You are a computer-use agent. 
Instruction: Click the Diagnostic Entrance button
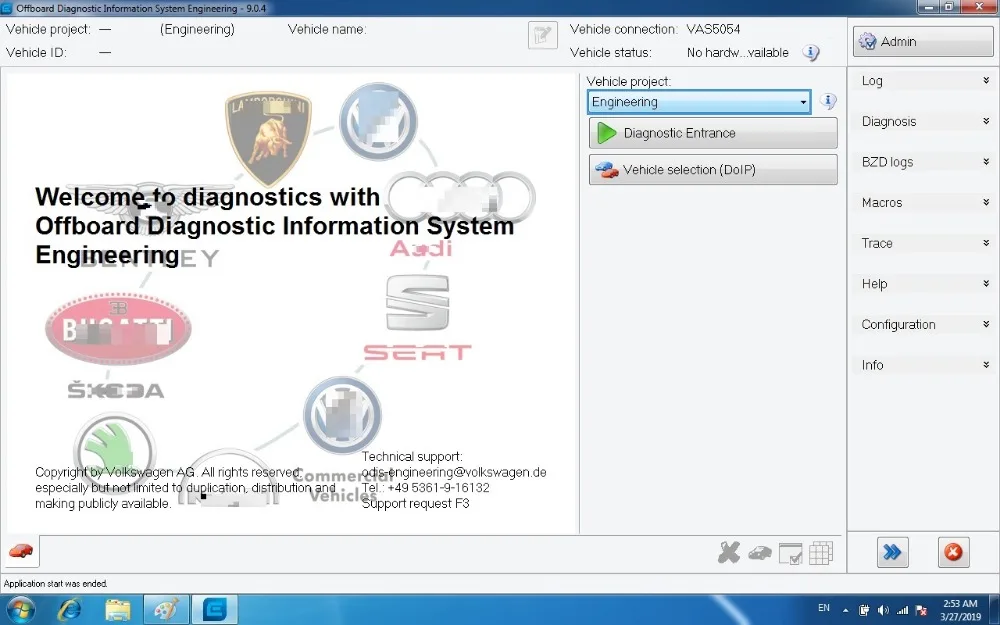click(713, 133)
